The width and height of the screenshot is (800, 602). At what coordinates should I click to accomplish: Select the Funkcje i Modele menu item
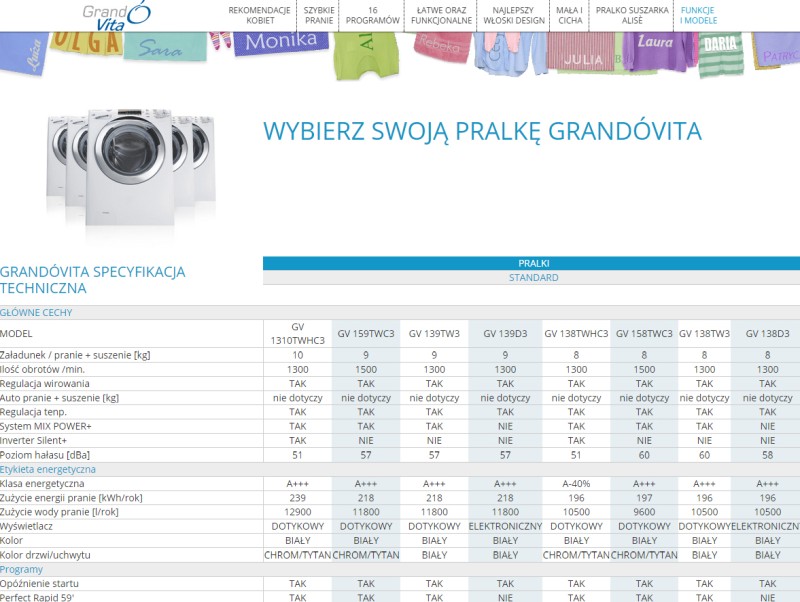pos(698,15)
